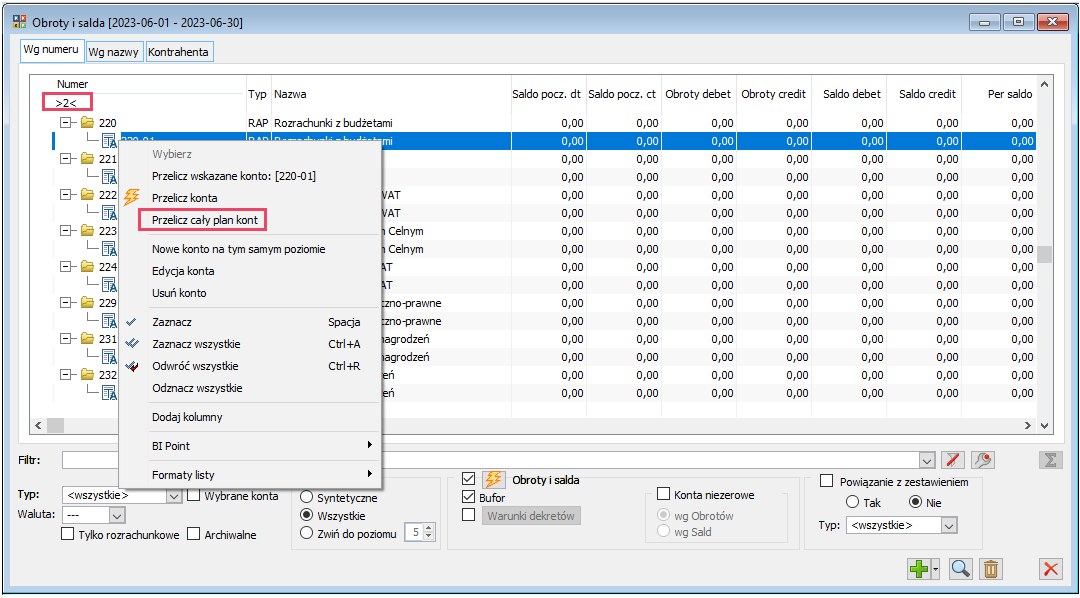The image size is (1080, 598).
Task: Click the double checkmark icon beside Zaznacz wszystkie
Action: click(x=134, y=344)
